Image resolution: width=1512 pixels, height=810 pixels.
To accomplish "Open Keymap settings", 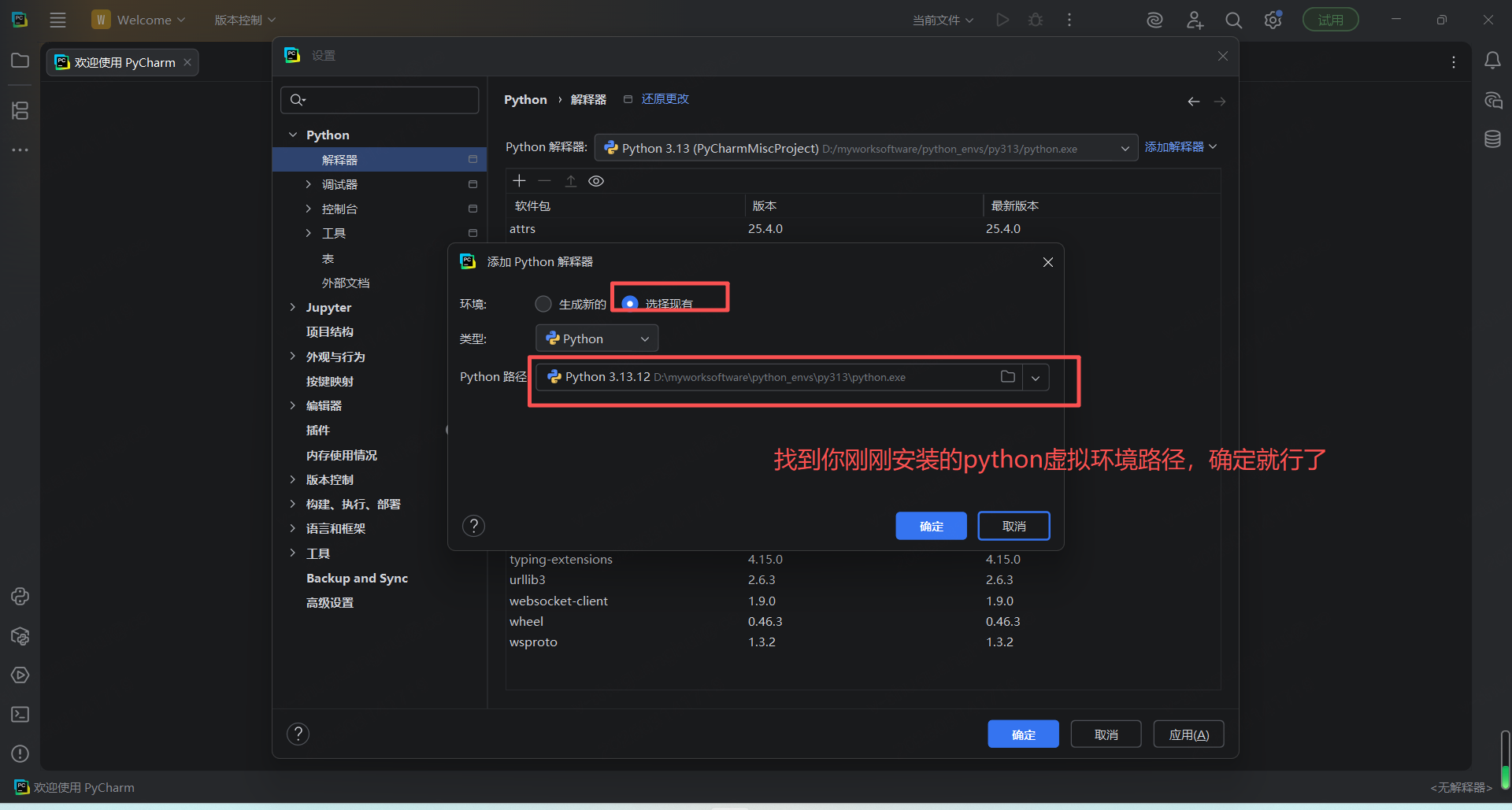I will [x=330, y=381].
